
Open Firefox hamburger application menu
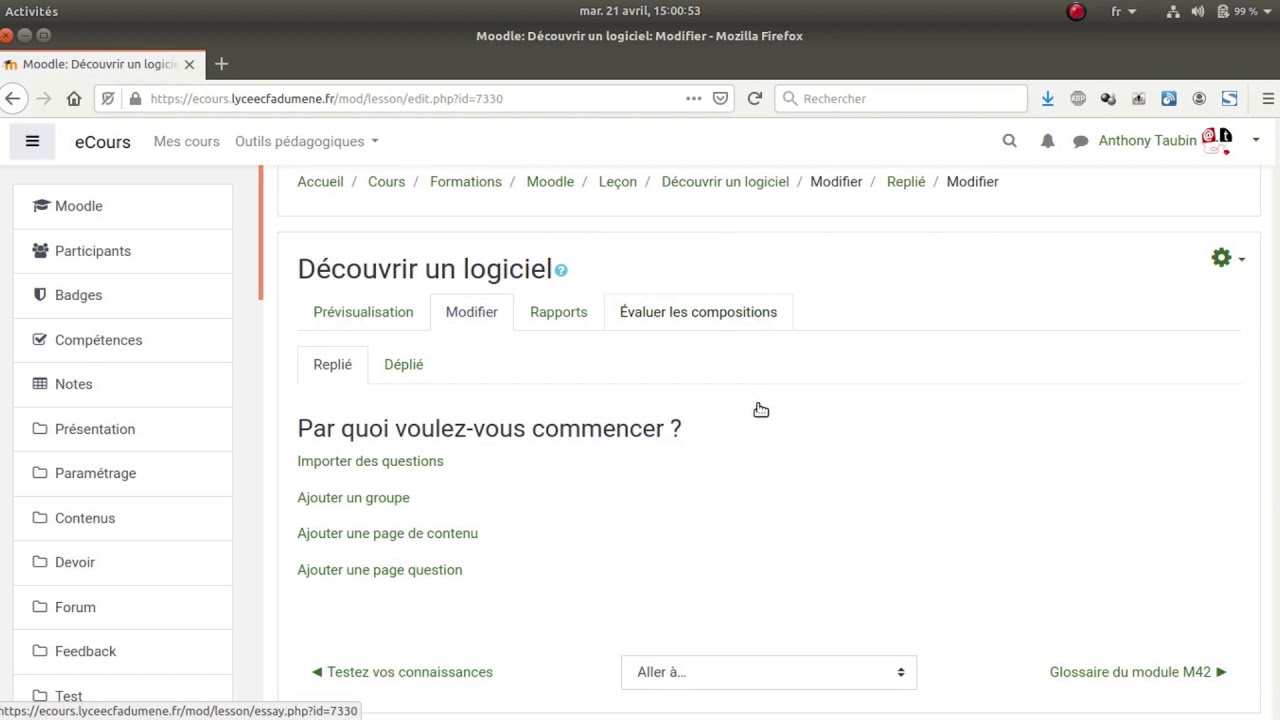tap(1268, 98)
